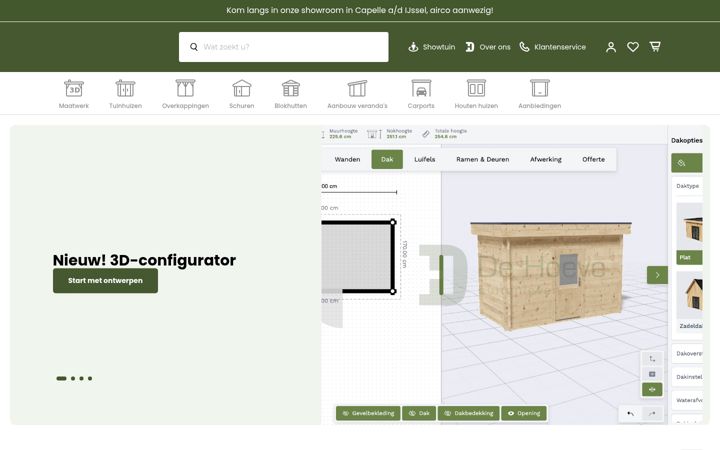Switch to the green Dak tab
Screen dimensions: 720x450
coord(387,159)
